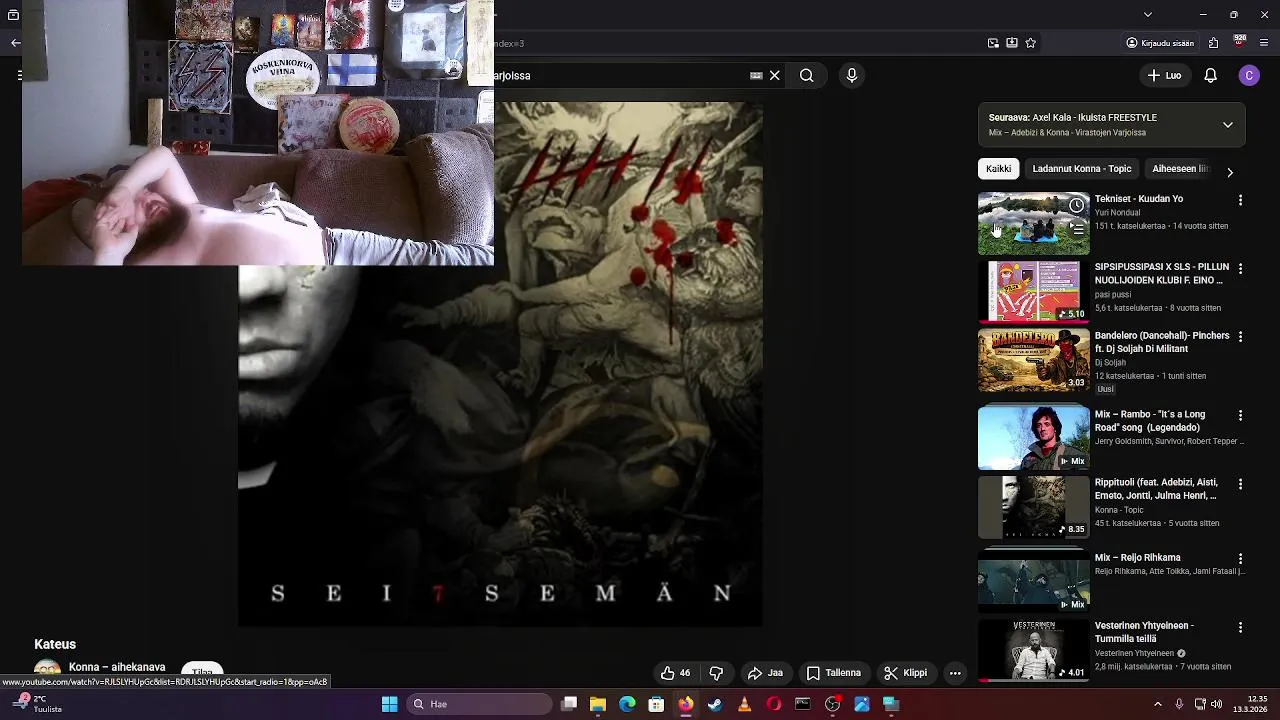
Task: Open SIPSIPUSSIPASI X SLS video thumbnail
Action: (x=1034, y=291)
